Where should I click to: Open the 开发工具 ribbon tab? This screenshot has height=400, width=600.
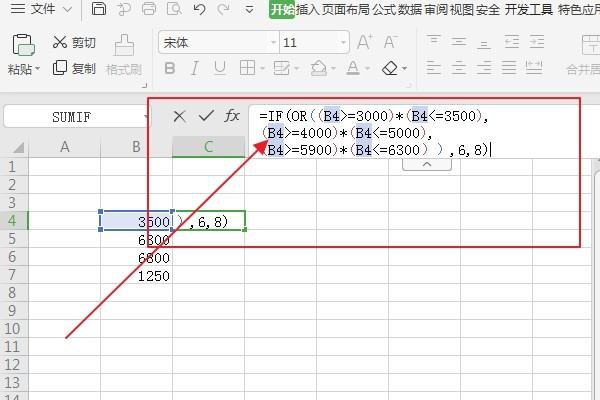point(528,9)
